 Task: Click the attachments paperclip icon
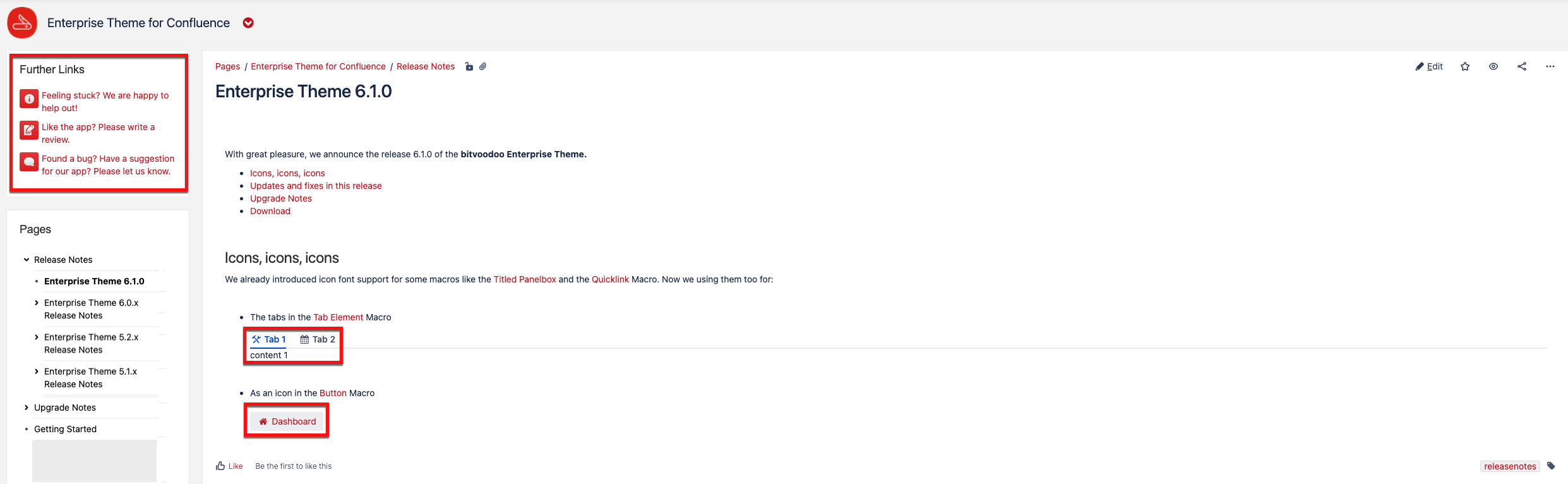point(482,66)
